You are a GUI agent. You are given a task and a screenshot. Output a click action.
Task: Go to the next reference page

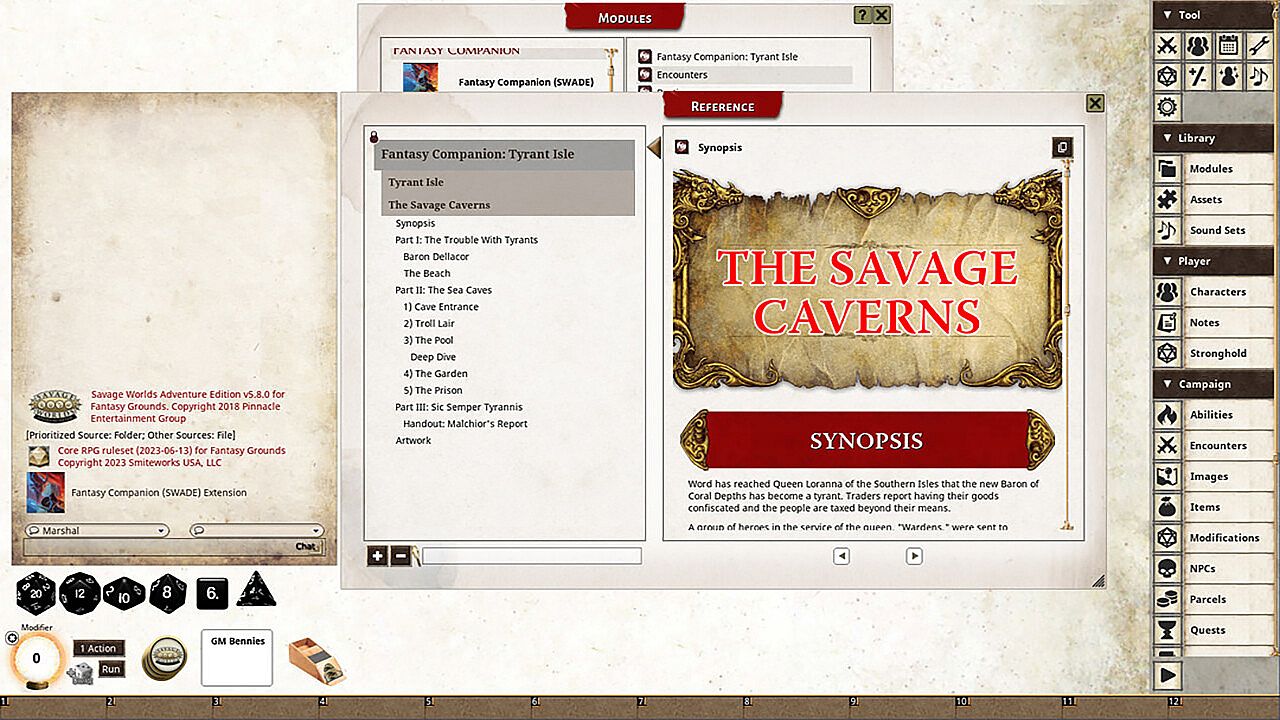pos(914,556)
